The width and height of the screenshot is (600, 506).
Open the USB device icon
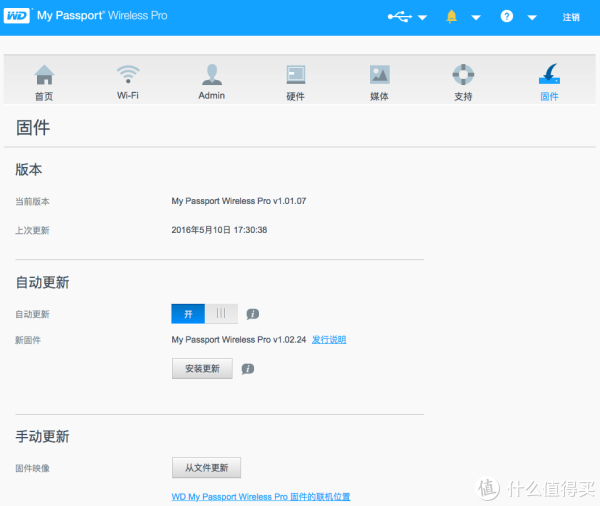pyautogui.click(x=399, y=16)
